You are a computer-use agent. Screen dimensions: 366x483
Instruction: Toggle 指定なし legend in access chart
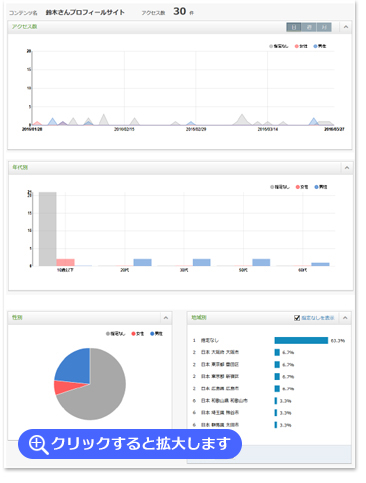pos(279,46)
